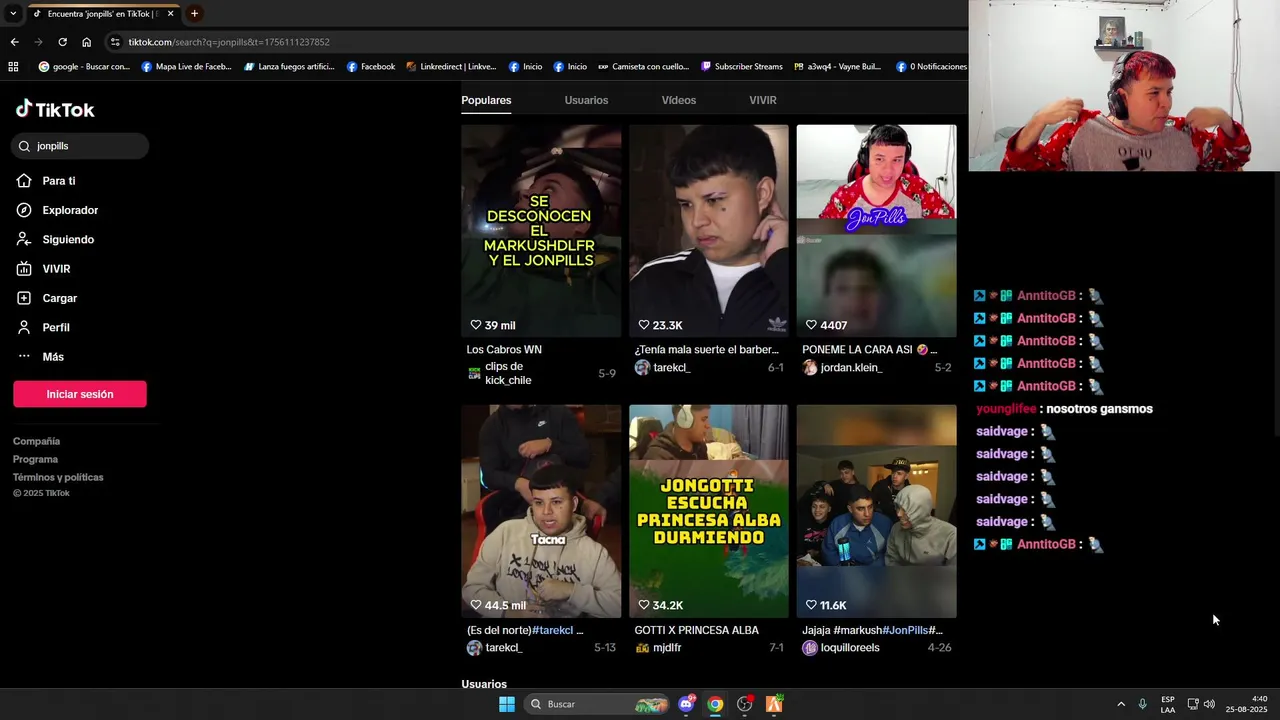
Task: Open the google - Buscar con bookmark
Action: (x=84, y=67)
